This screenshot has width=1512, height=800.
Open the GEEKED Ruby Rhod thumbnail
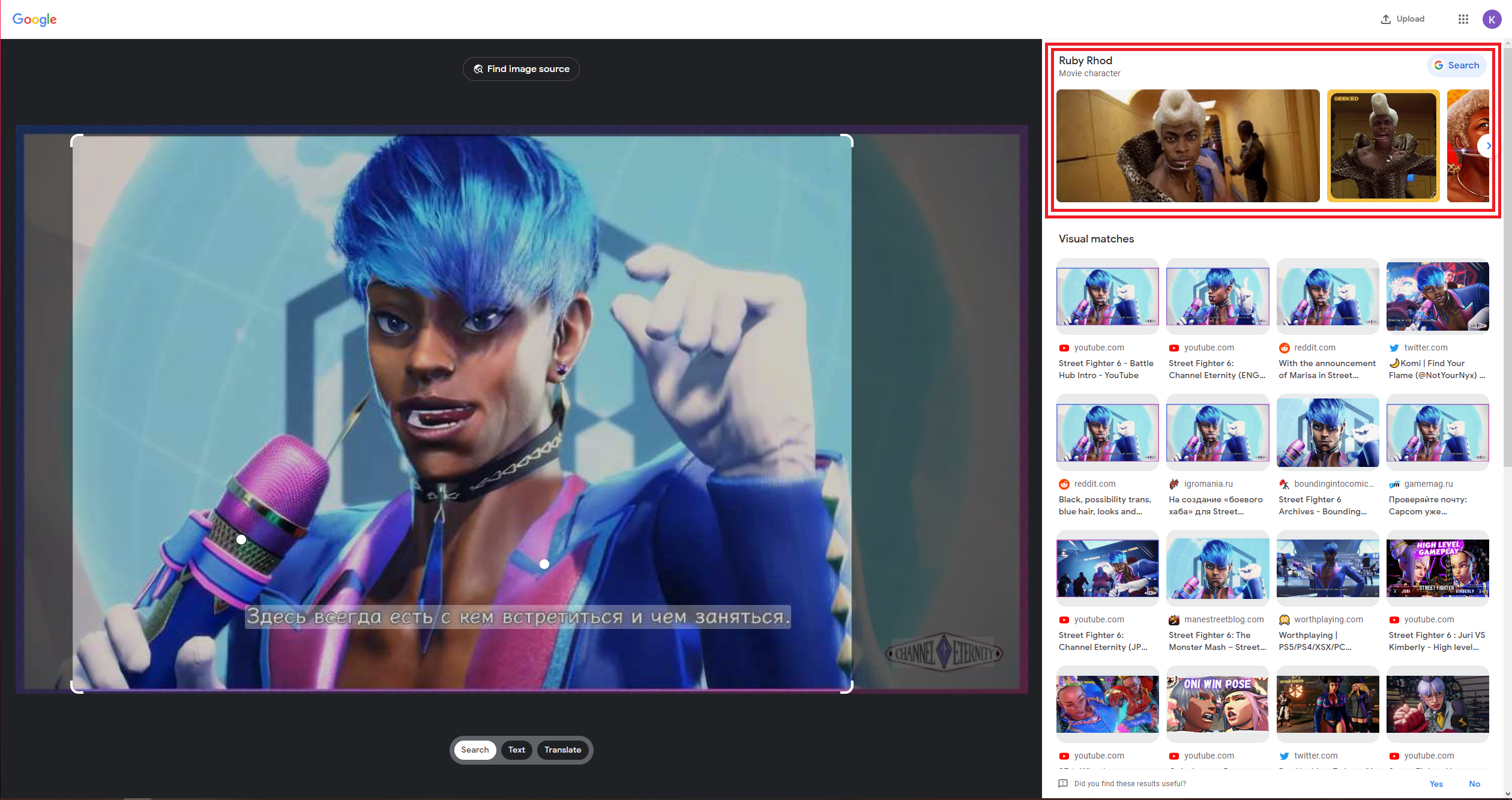coord(1383,146)
